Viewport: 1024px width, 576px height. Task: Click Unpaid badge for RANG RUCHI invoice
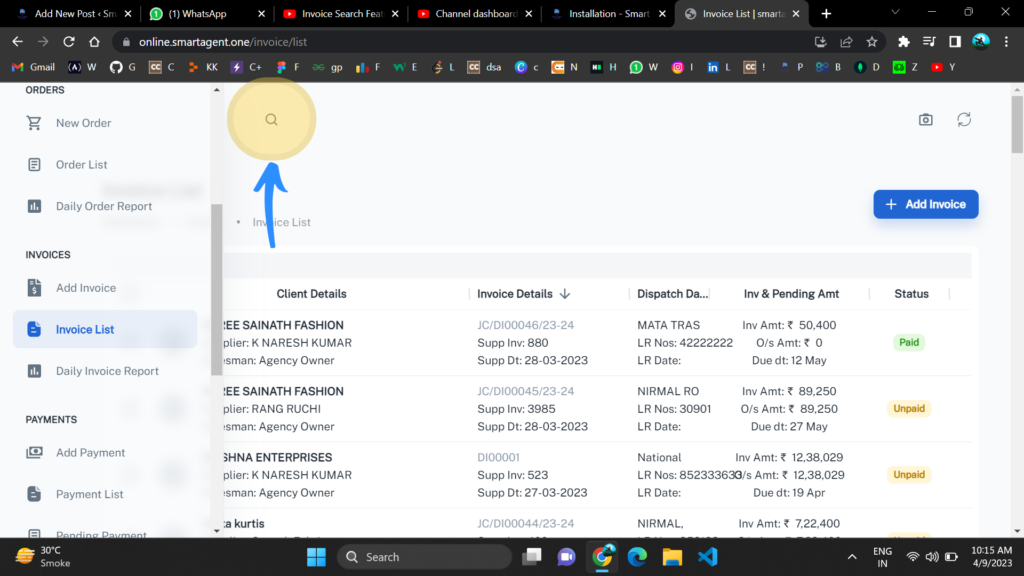click(908, 408)
